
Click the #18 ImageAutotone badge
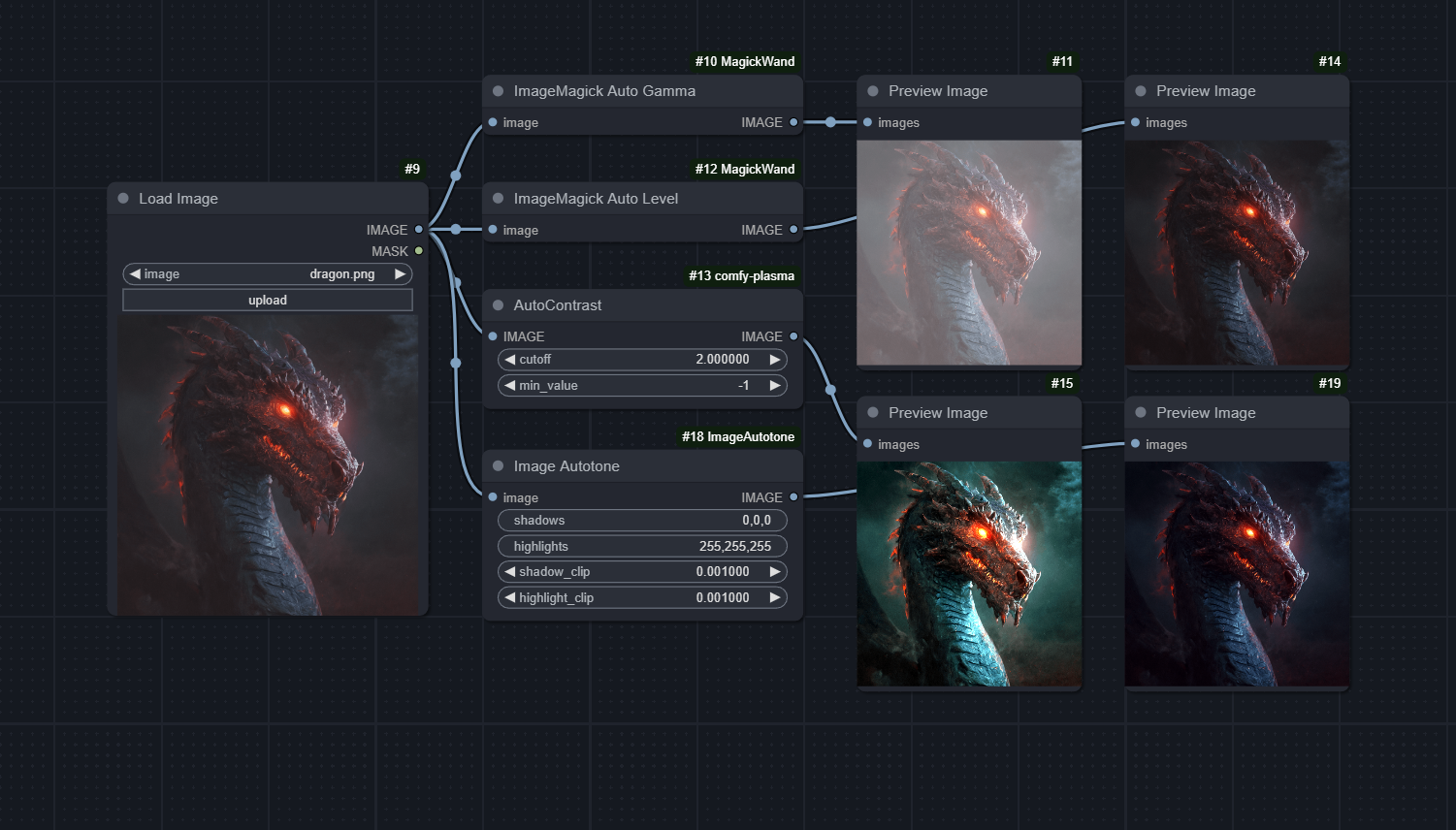click(x=738, y=436)
